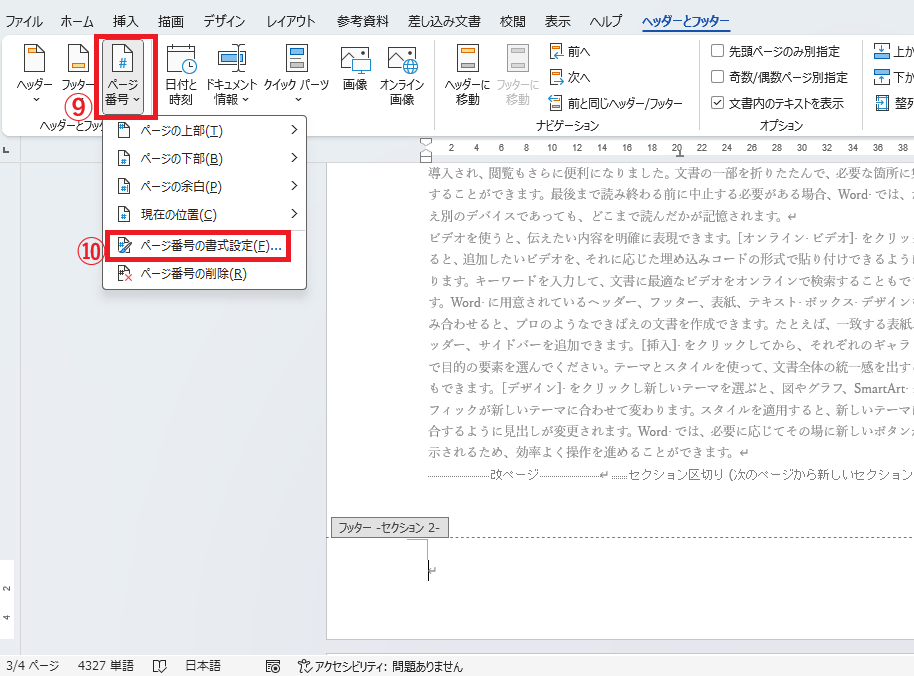Insert オンライン画像 (Online Picture)
Screen dimensions: 914x676
402,75
